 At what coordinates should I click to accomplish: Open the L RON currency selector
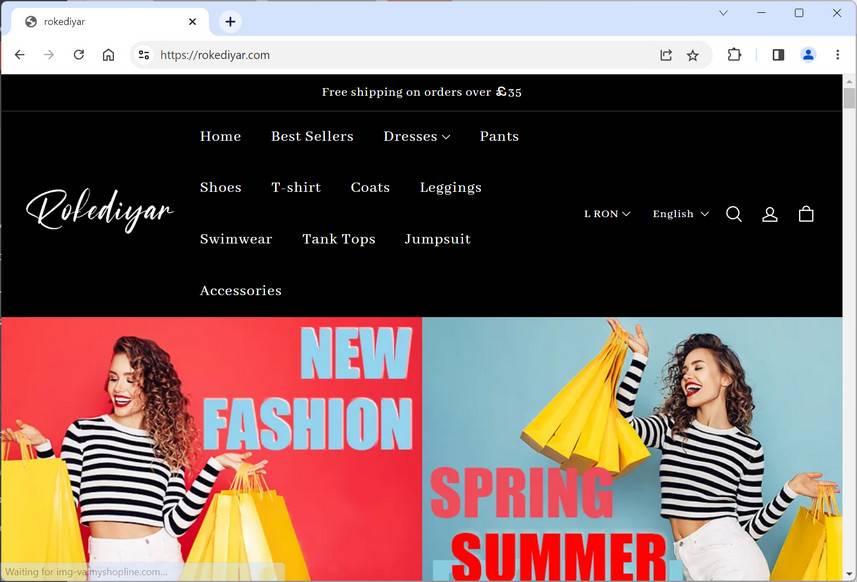(606, 213)
